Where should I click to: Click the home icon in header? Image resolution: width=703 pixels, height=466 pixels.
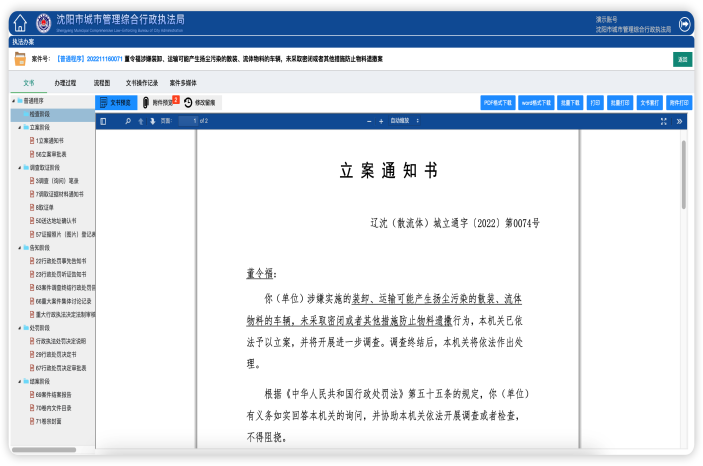pos(19,23)
